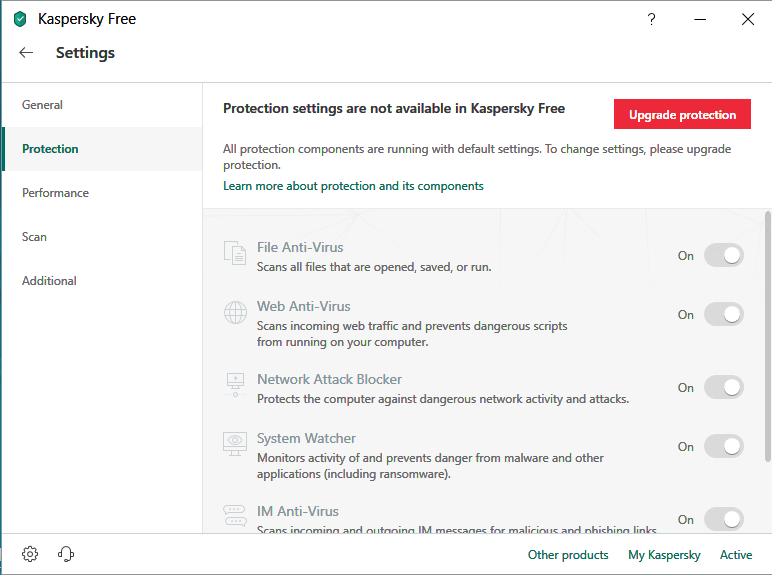This screenshot has height=575, width=772.
Task: Click the Network Attack Blocker monitor icon
Action: coord(235,386)
